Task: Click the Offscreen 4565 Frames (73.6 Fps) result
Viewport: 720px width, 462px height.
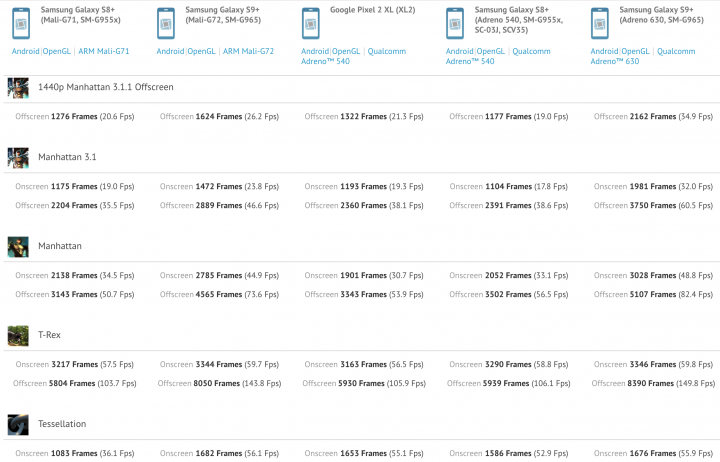Action: 219,294
